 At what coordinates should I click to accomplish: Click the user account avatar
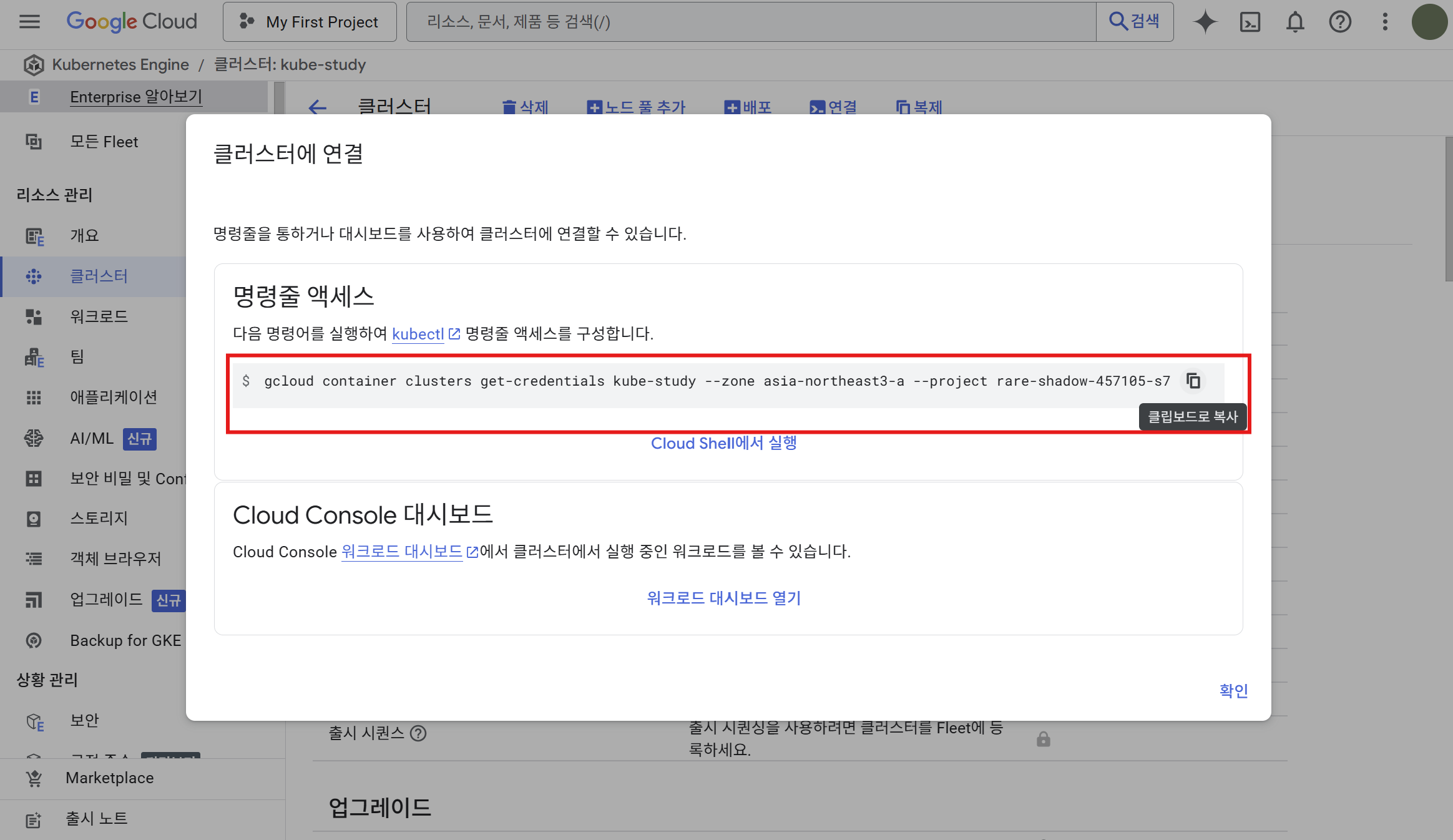pos(1429,22)
